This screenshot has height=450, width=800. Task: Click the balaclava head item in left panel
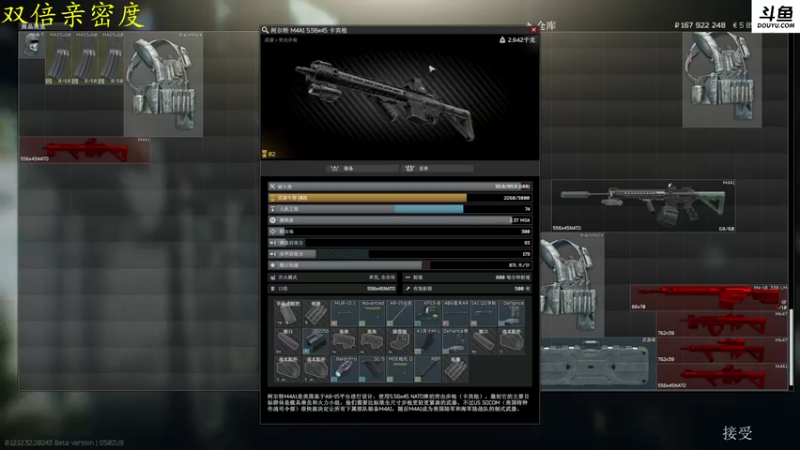coord(32,45)
